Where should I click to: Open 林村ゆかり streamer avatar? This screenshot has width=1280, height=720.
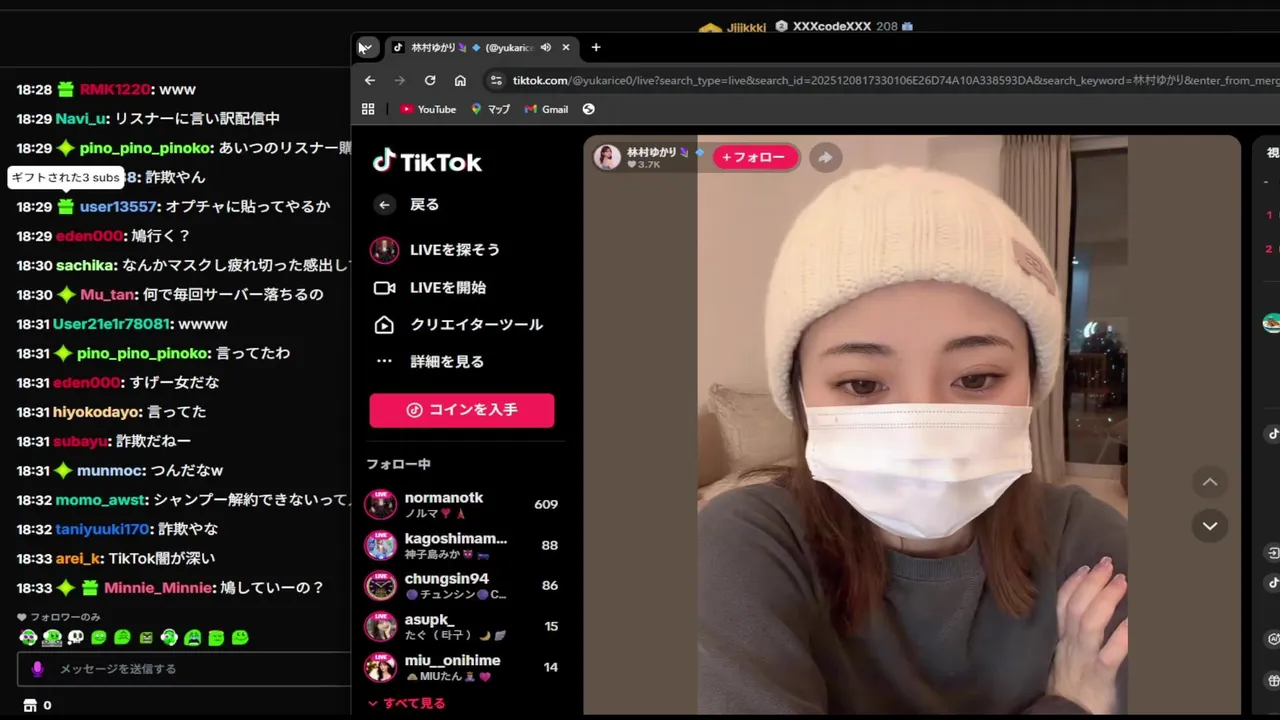607,157
